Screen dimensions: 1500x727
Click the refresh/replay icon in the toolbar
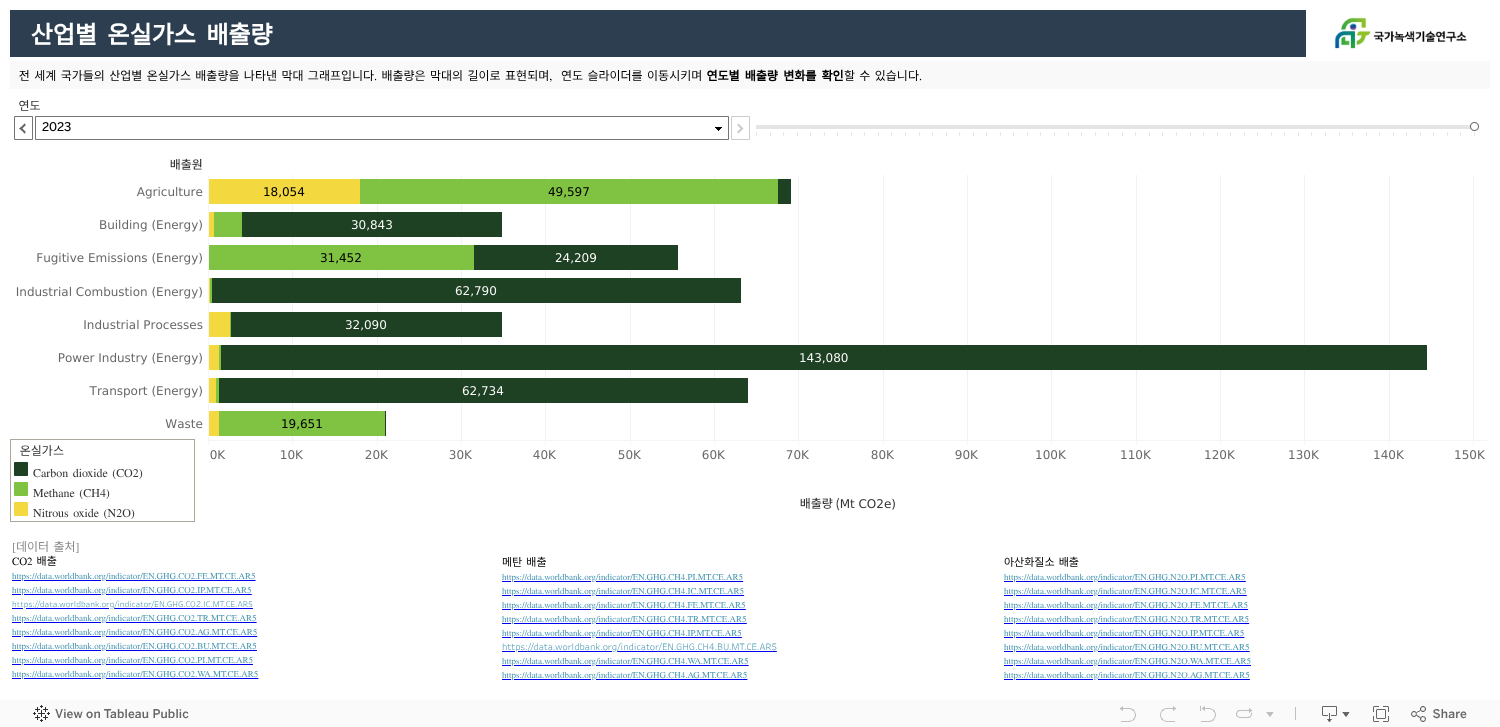click(x=1245, y=714)
